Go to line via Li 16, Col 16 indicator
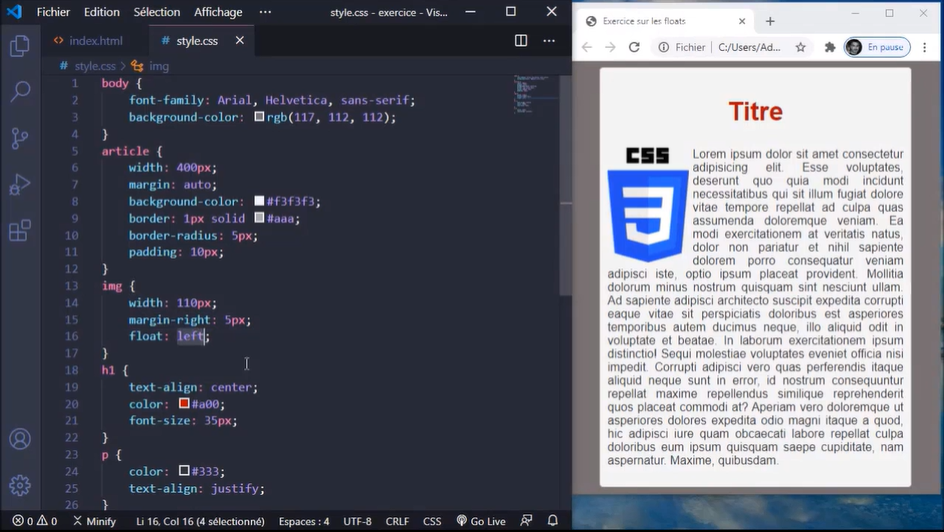 click(x=200, y=521)
